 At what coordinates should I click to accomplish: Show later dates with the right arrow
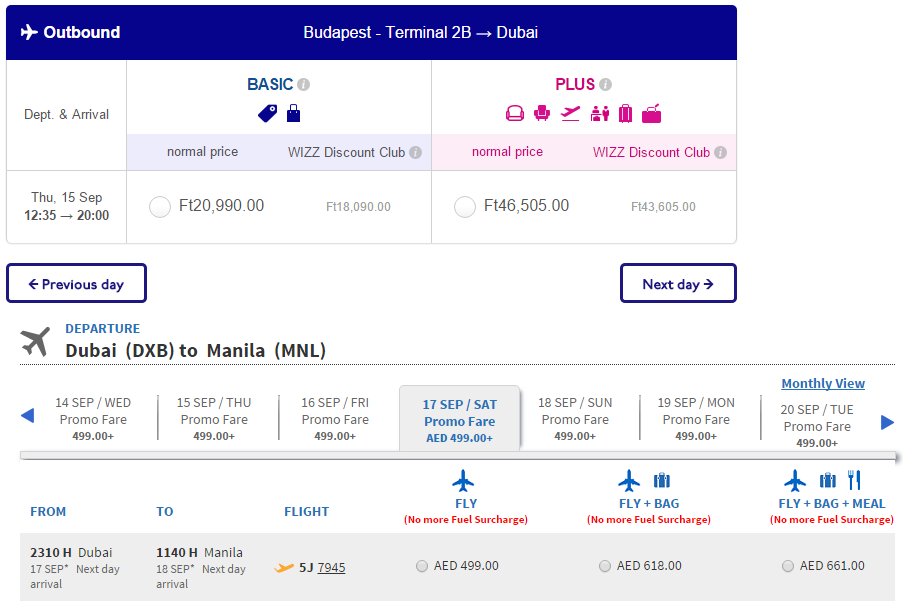tap(887, 423)
